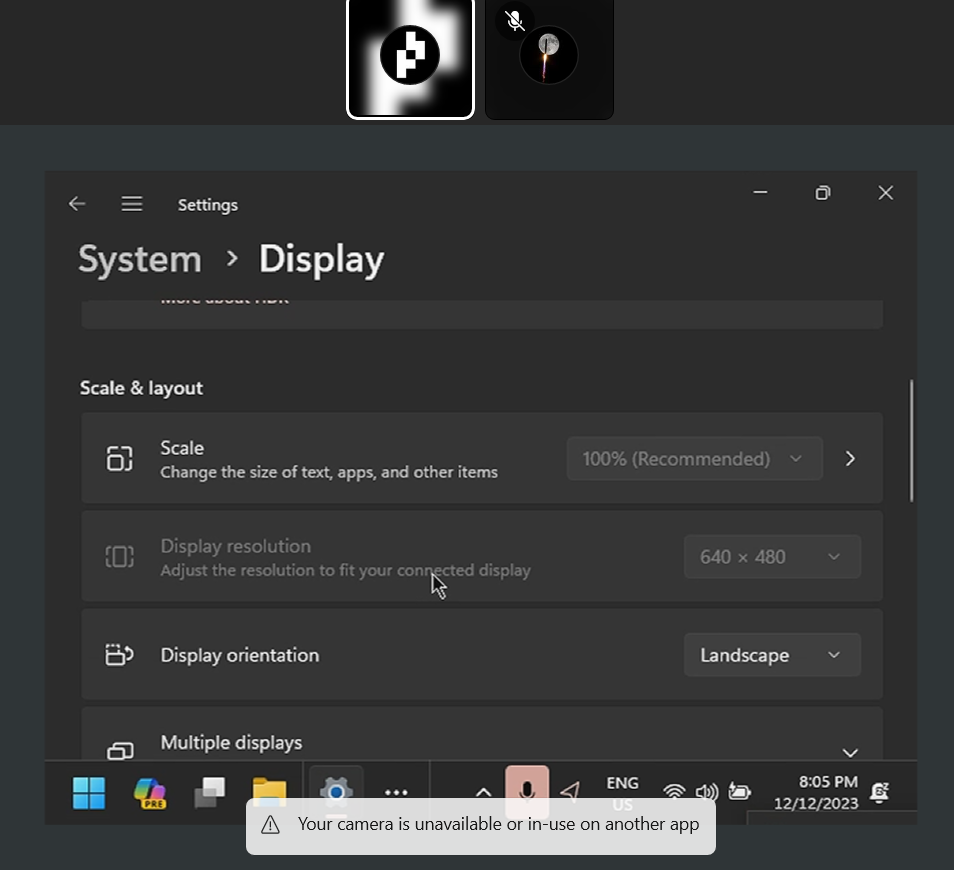
Task: Open the Display resolution 640 × 480 dropdown
Action: [771, 557]
